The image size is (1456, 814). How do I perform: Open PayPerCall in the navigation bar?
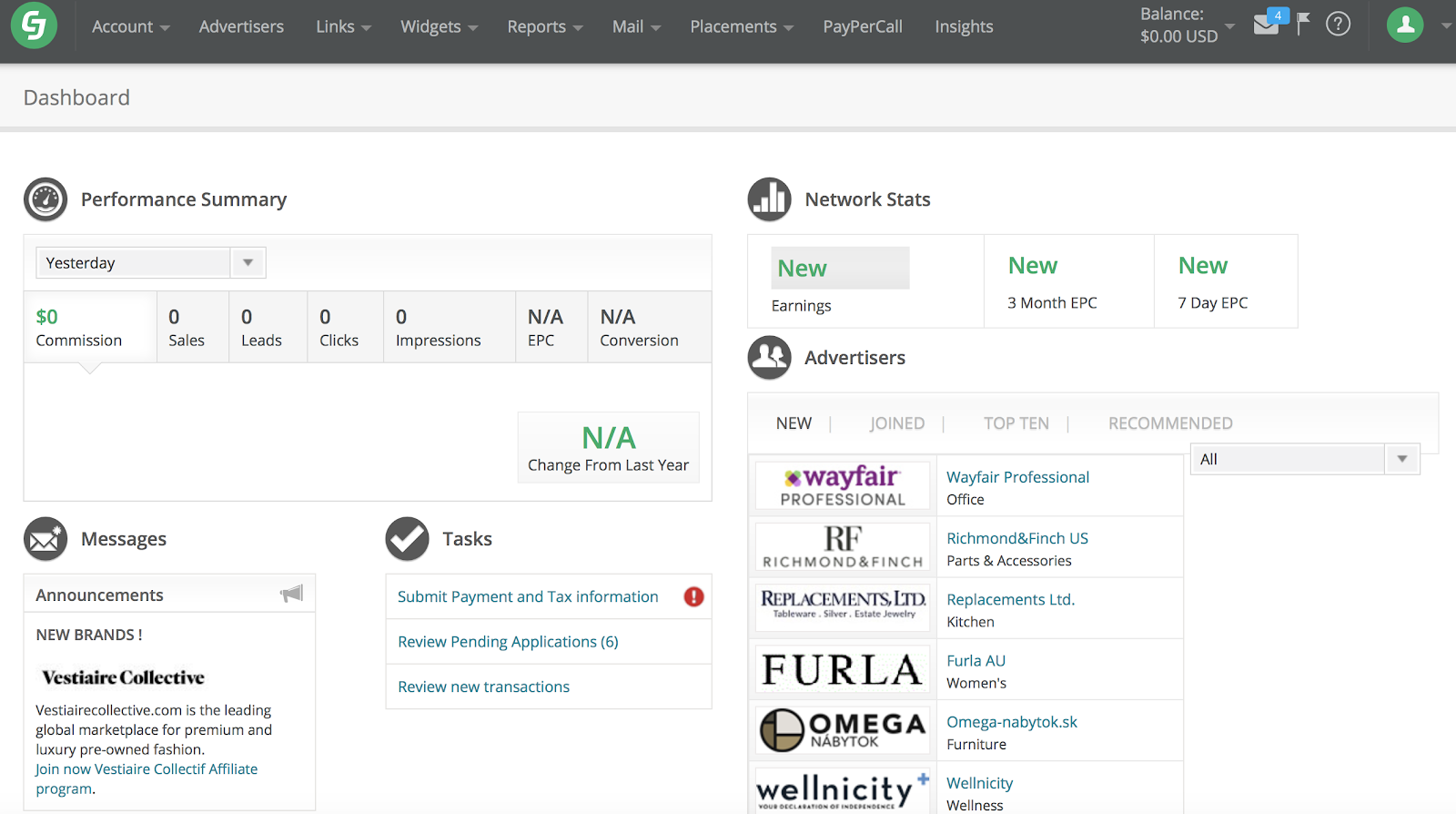(863, 26)
